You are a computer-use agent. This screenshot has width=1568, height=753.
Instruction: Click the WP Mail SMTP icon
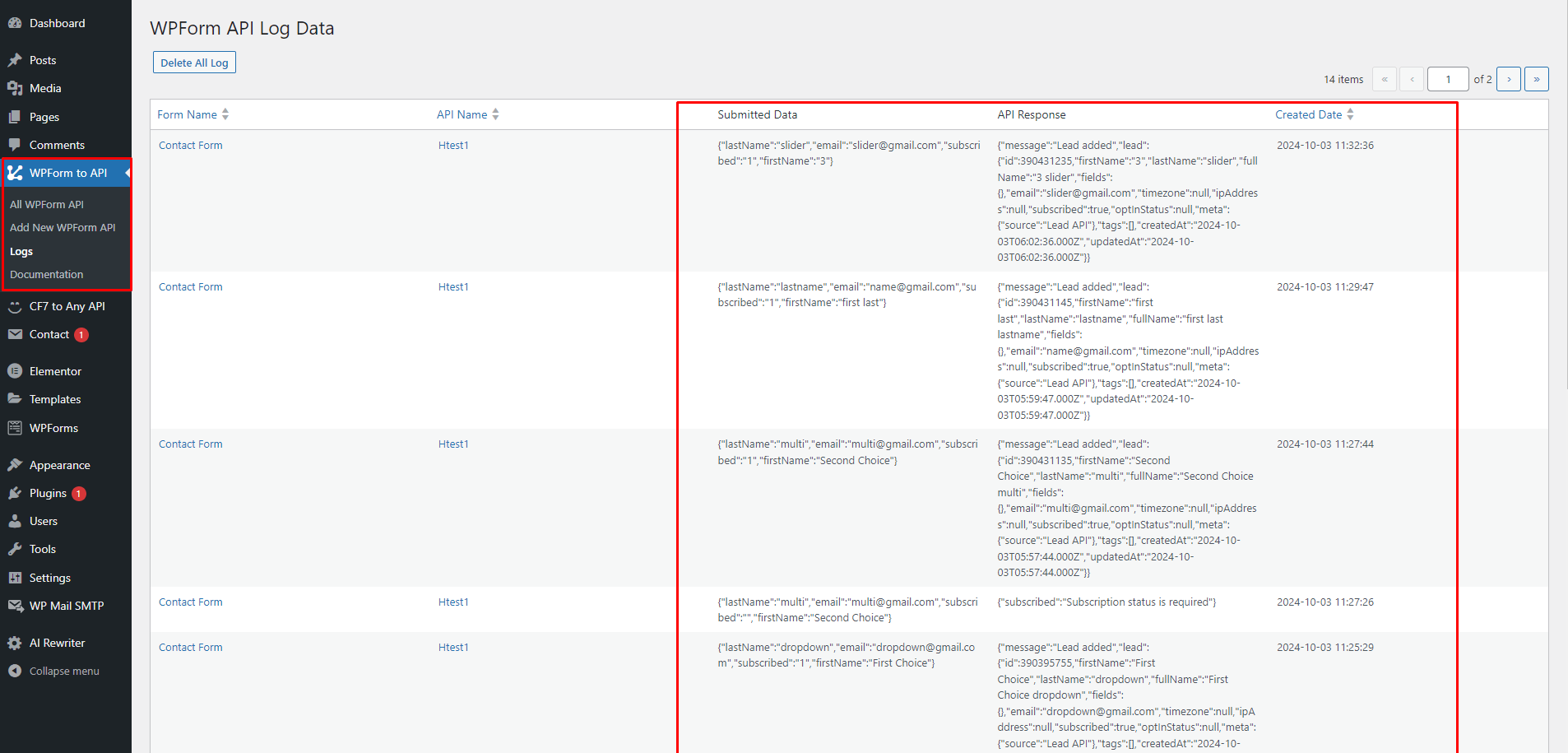click(15, 605)
